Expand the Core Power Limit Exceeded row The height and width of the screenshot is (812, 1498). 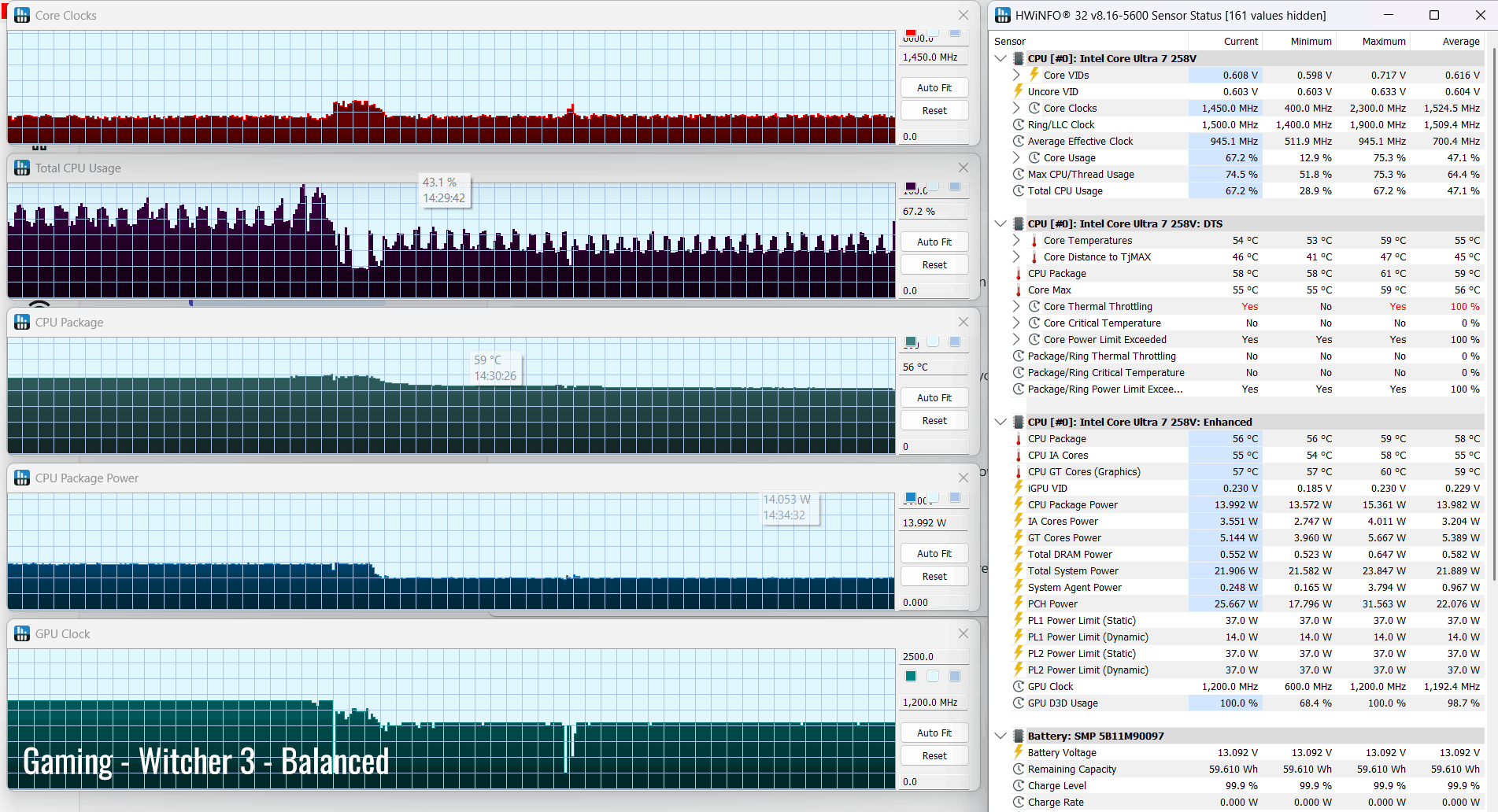pos(1016,339)
